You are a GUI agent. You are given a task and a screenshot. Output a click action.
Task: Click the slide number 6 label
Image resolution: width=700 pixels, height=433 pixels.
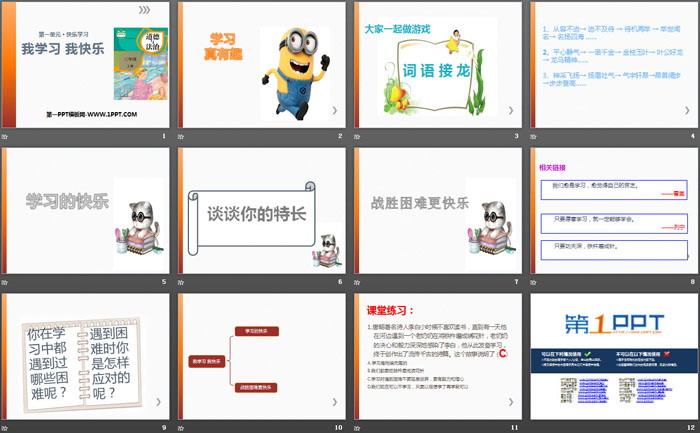click(x=340, y=282)
